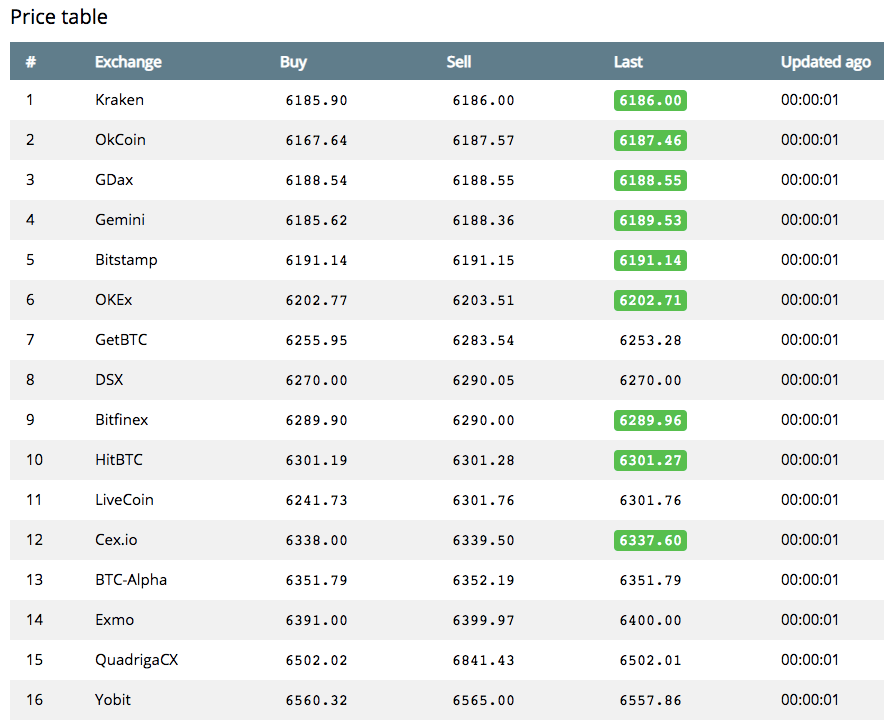884x724 pixels.
Task: Select the Bitstamp exchange name
Action: pyautogui.click(x=126, y=260)
